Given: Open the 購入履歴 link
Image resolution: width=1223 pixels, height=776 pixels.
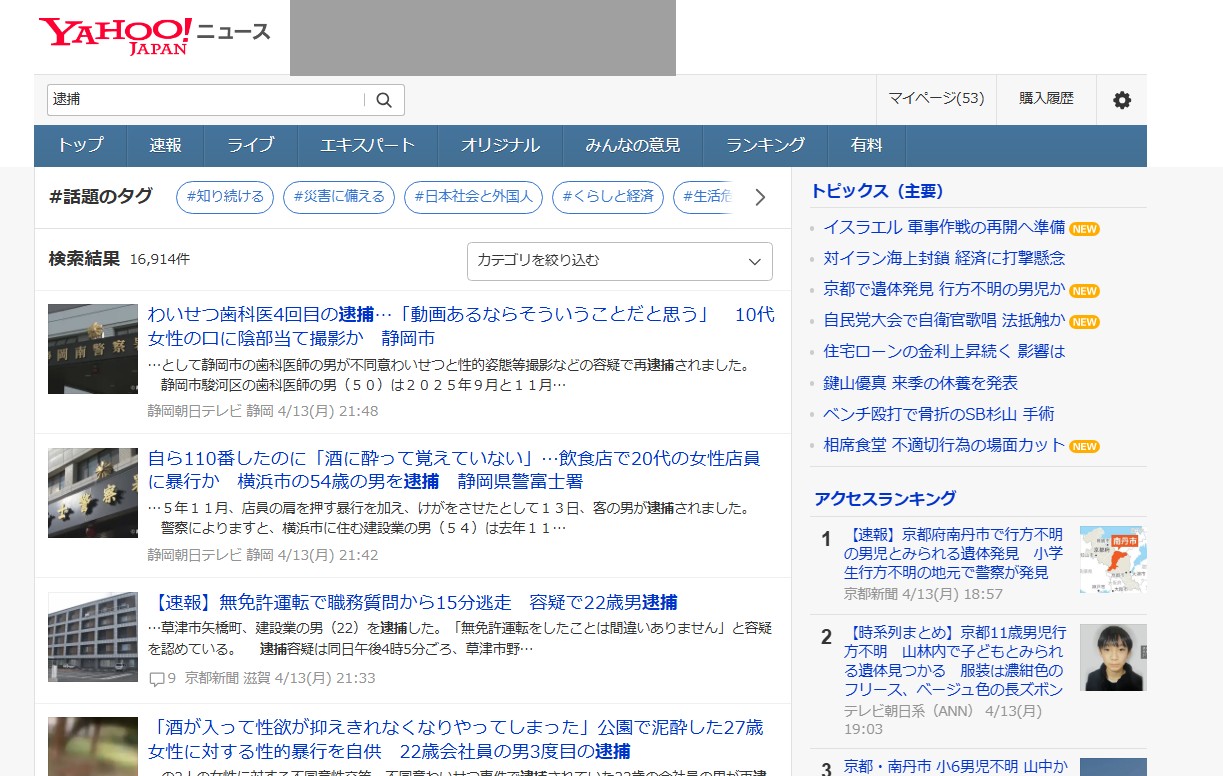Looking at the screenshot, I should (x=1046, y=99).
